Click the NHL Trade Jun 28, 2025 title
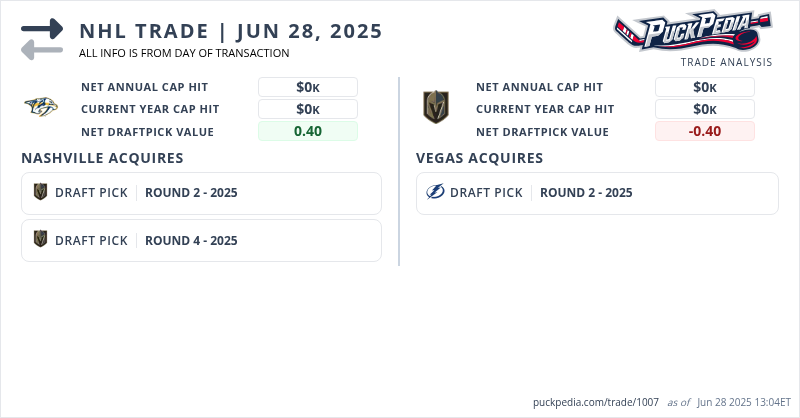 [230, 31]
